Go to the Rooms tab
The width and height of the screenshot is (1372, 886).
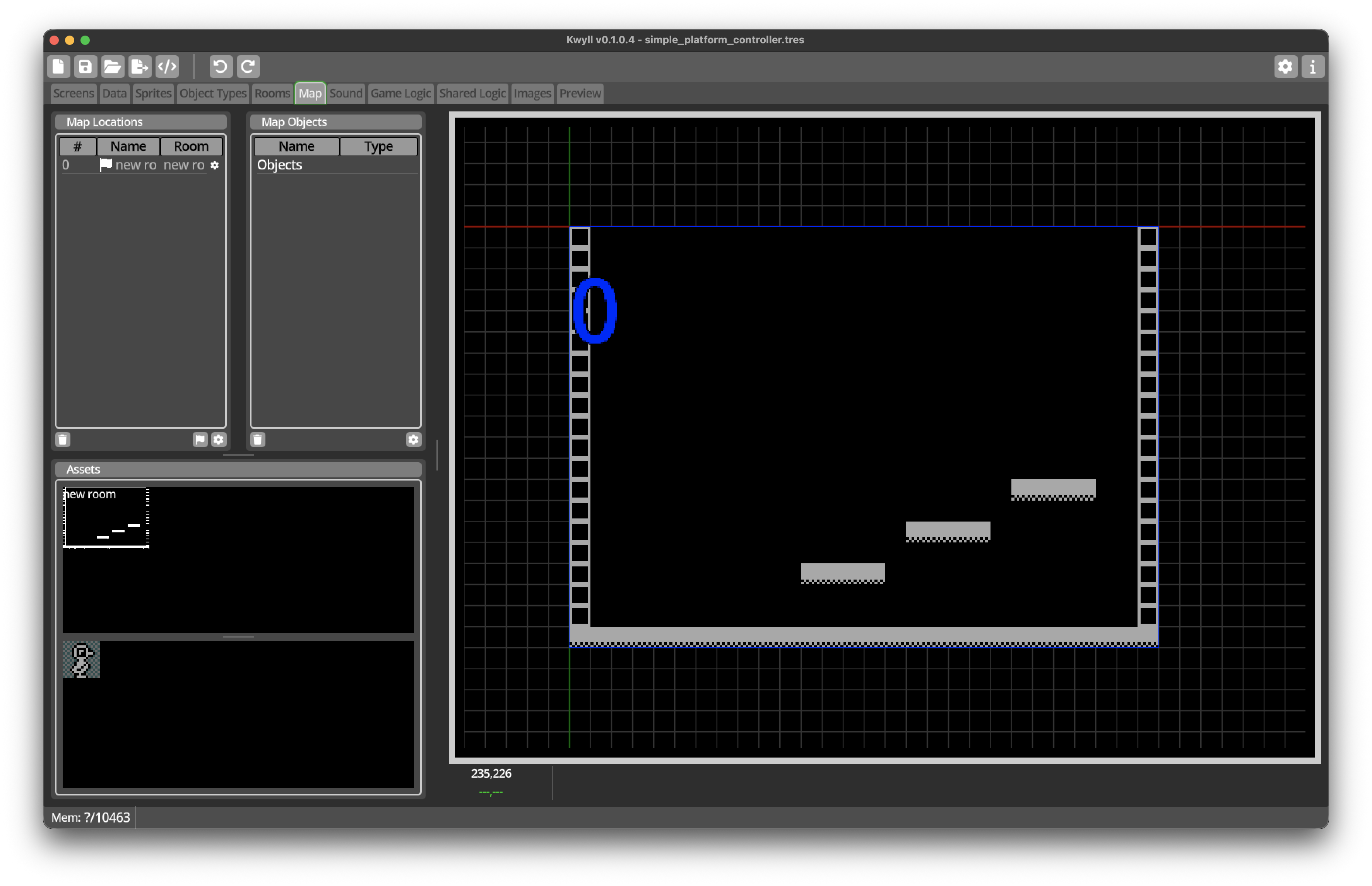click(x=272, y=93)
